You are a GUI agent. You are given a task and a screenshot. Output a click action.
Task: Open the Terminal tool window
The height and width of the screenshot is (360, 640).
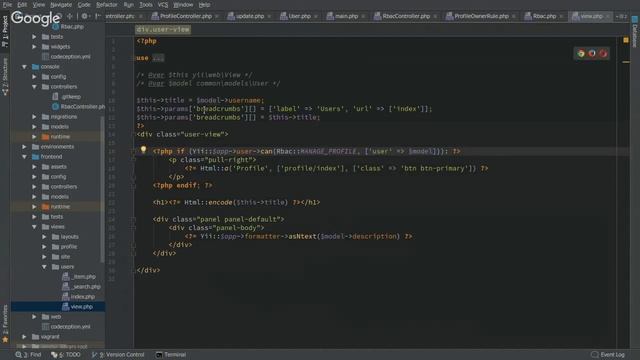pyautogui.click(x=171, y=355)
